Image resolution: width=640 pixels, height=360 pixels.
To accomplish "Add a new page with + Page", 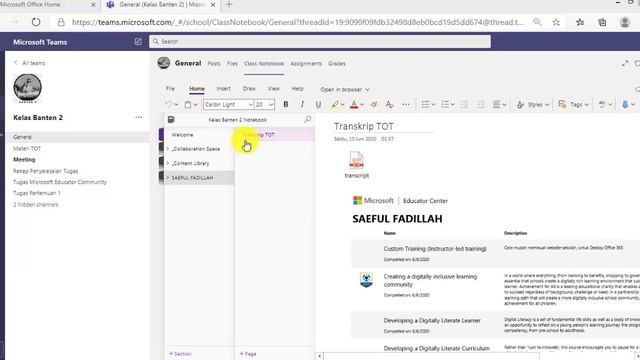I will coord(248,354).
